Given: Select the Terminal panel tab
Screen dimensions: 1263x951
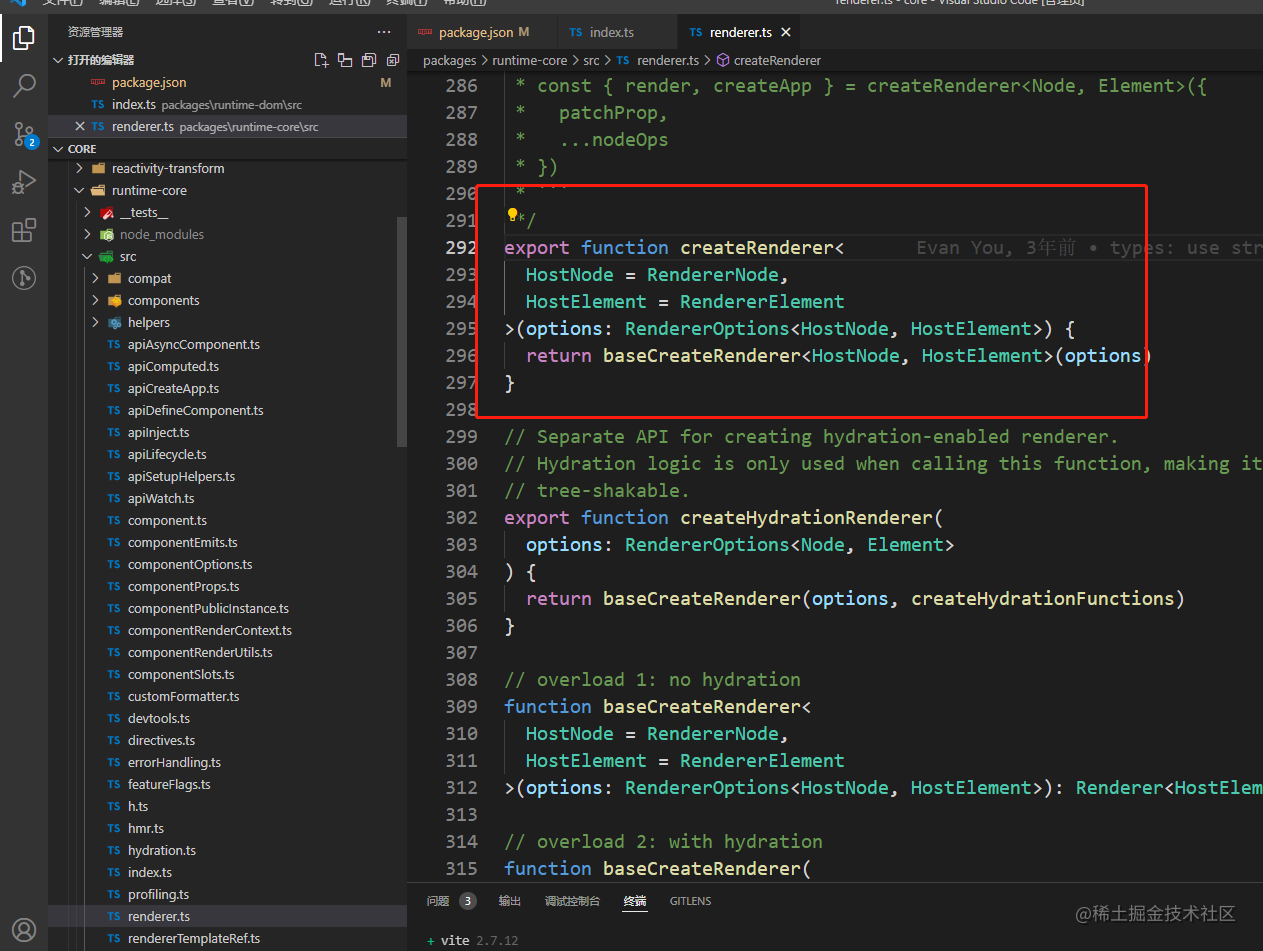Looking at the screenshot, I should 634,901.
